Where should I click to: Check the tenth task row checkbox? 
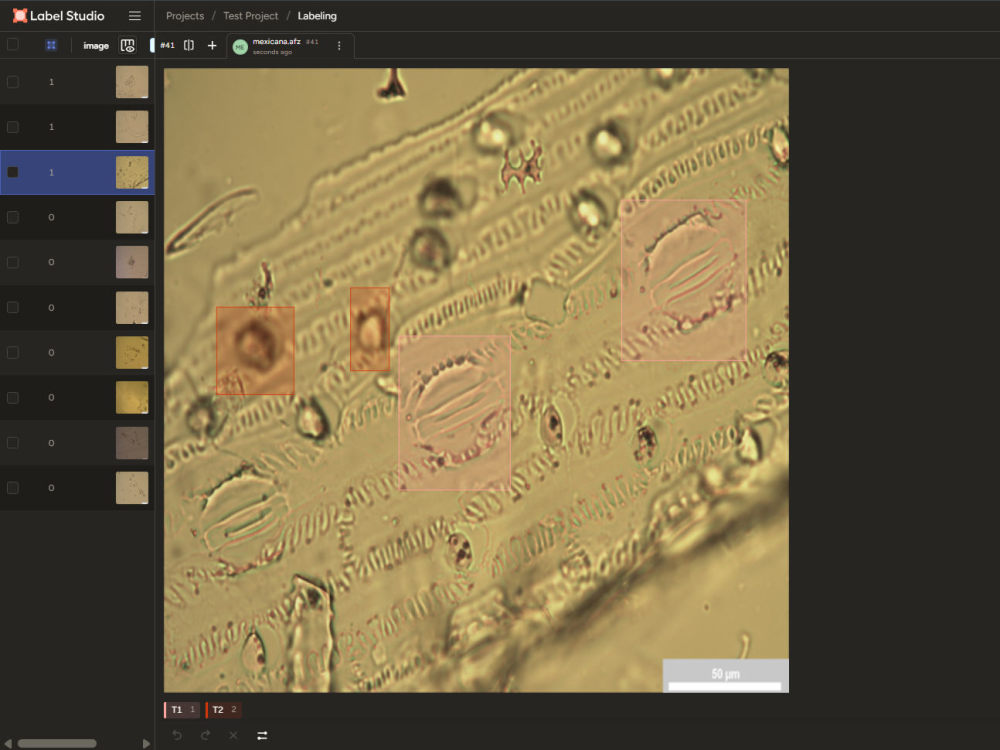pyautogui.click(x=12, y=488)
